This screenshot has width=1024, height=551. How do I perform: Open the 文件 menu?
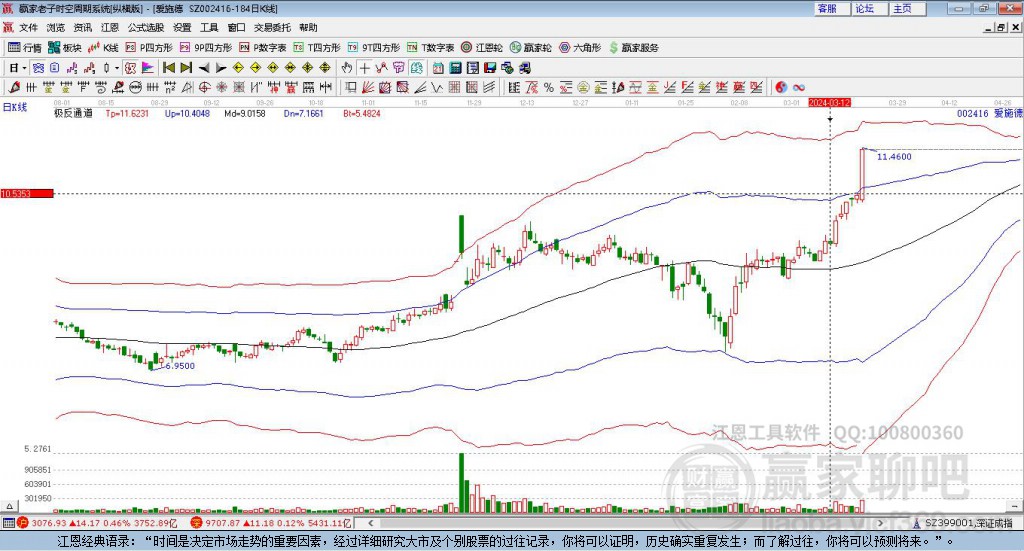(x=29, y=27)
